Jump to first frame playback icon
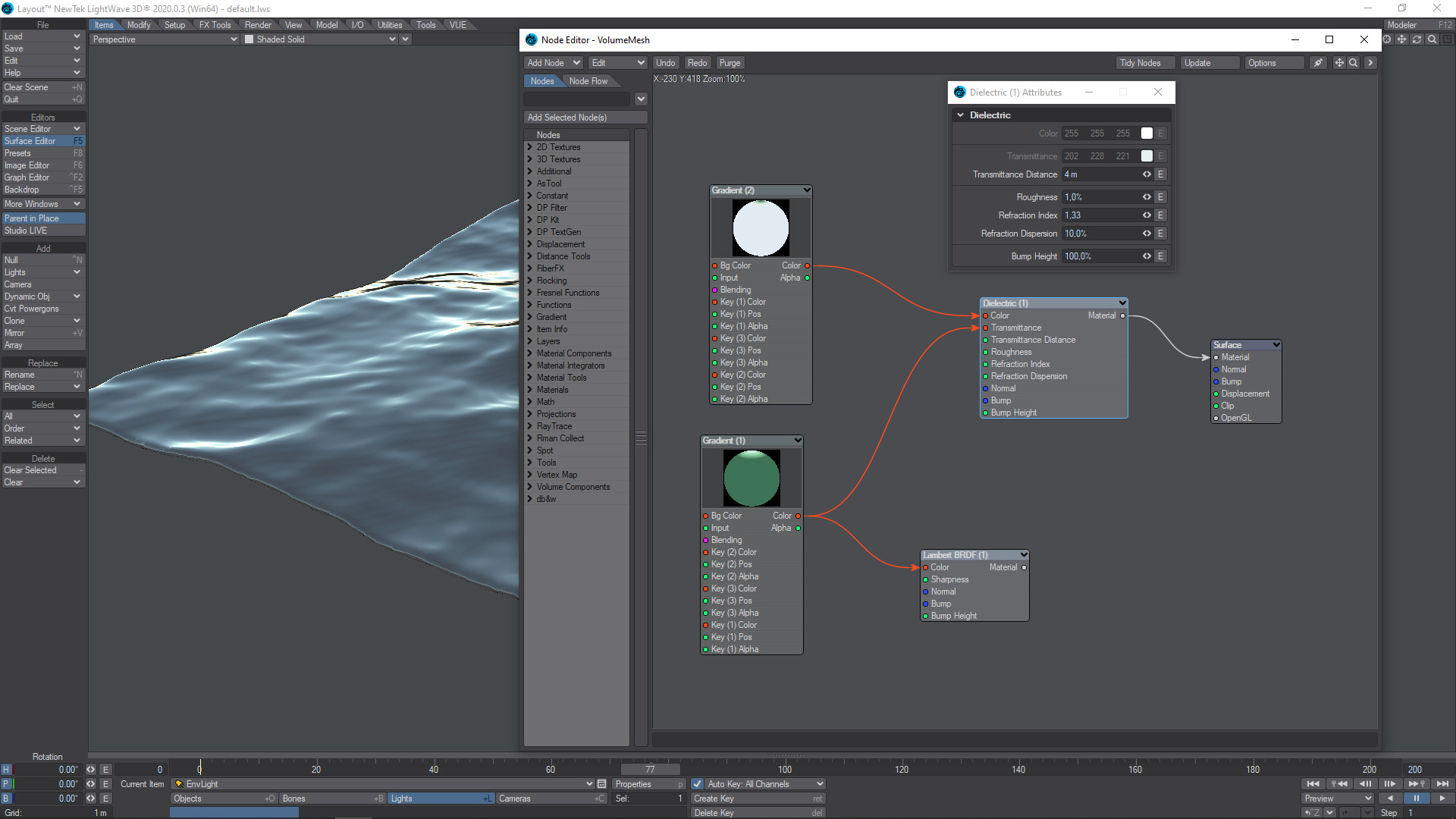The image size is (1456, 819). [1313, 784]
